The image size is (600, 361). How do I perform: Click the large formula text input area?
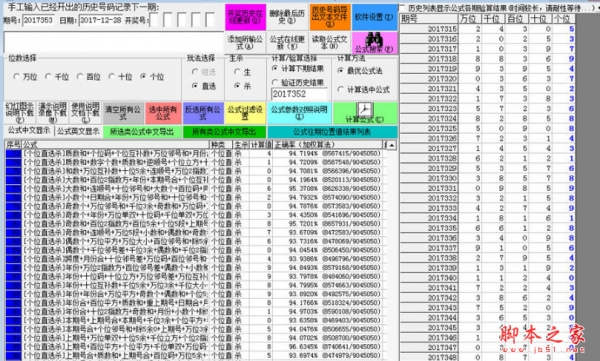click(x=114, y=42)
